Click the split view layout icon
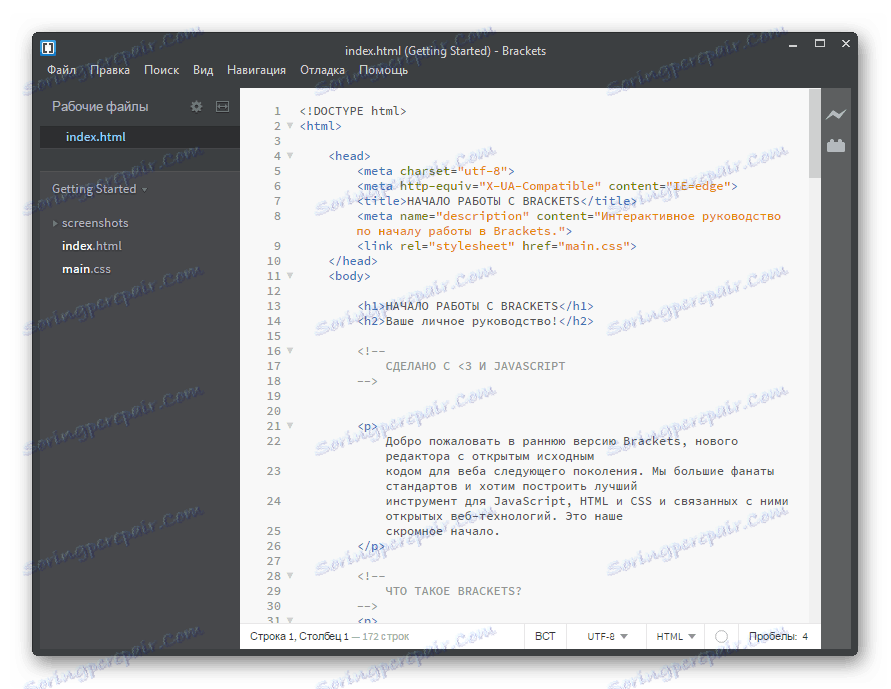891x689 pixels. tap(222, 106)
